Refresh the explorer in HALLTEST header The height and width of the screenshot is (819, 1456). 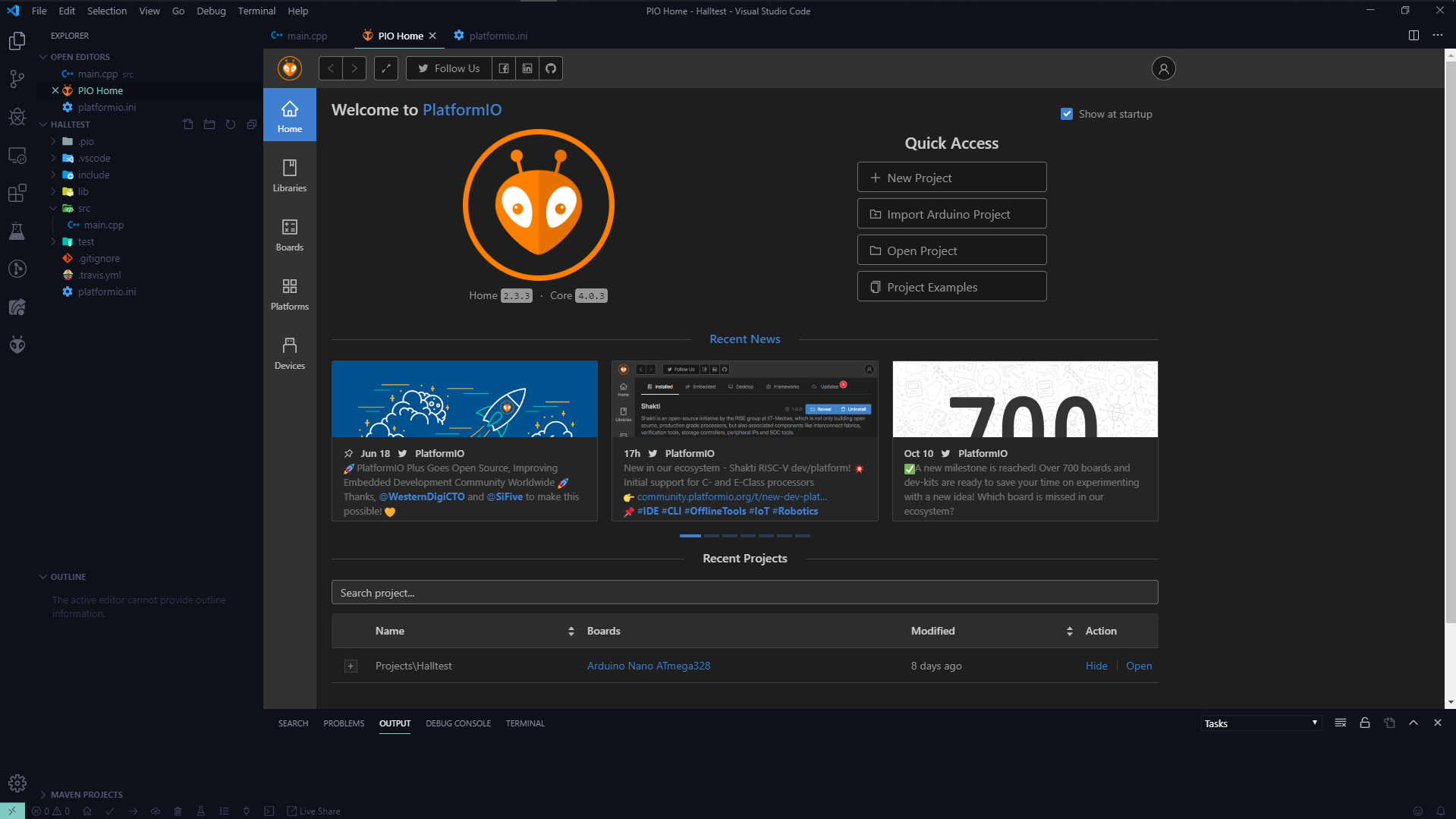[231, 124]
